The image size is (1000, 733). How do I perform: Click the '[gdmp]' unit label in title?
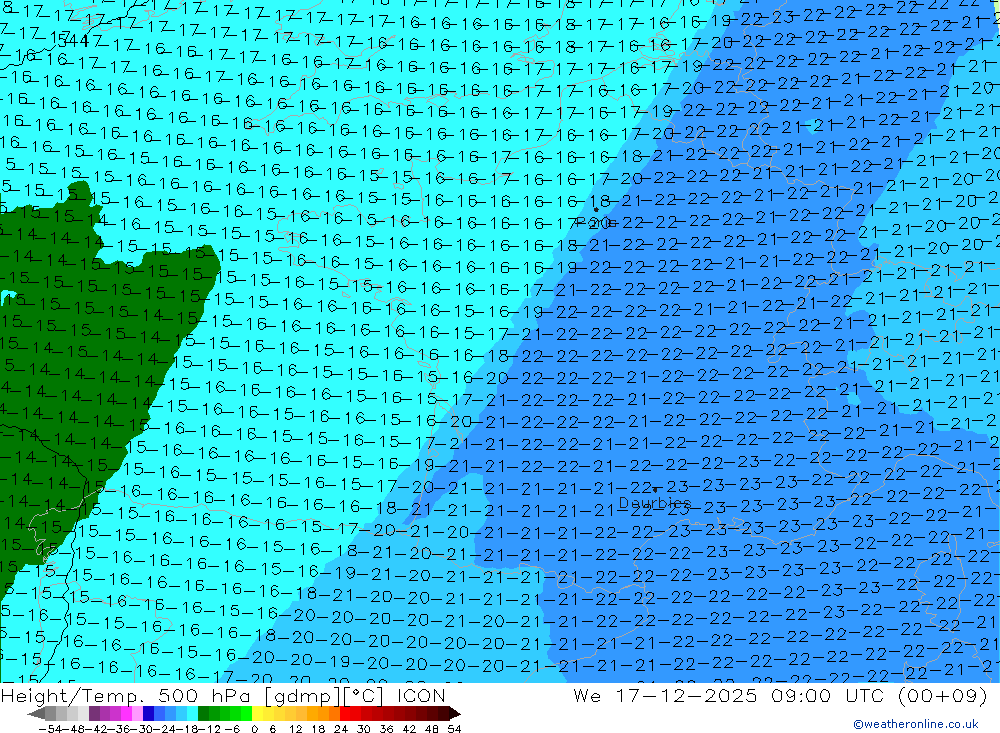coord(302,695)
